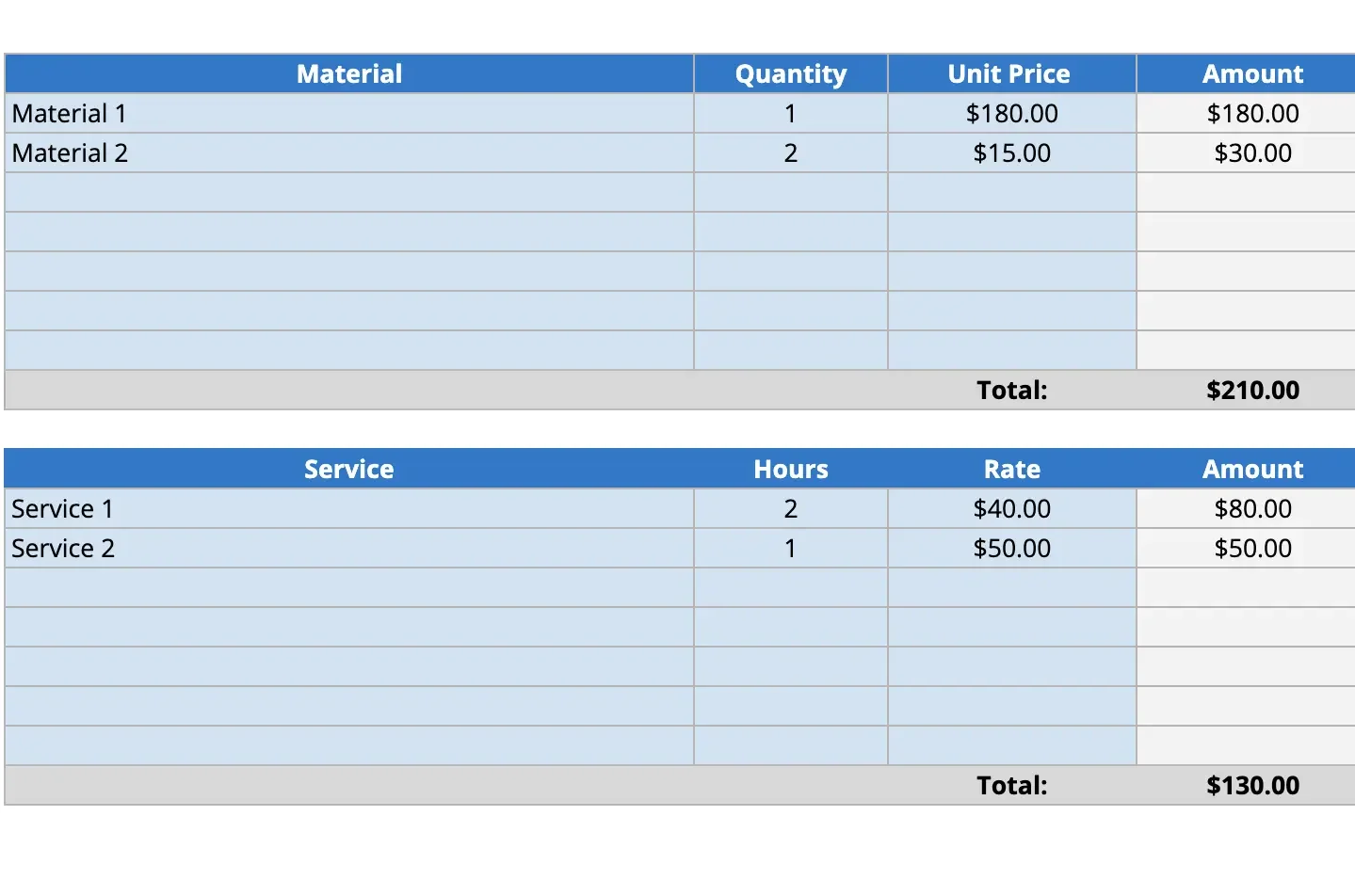Click the $50.00 rate cell for Service 2
The image size is (1355, 896).
pyautogui.click(x=1011, y=549)
